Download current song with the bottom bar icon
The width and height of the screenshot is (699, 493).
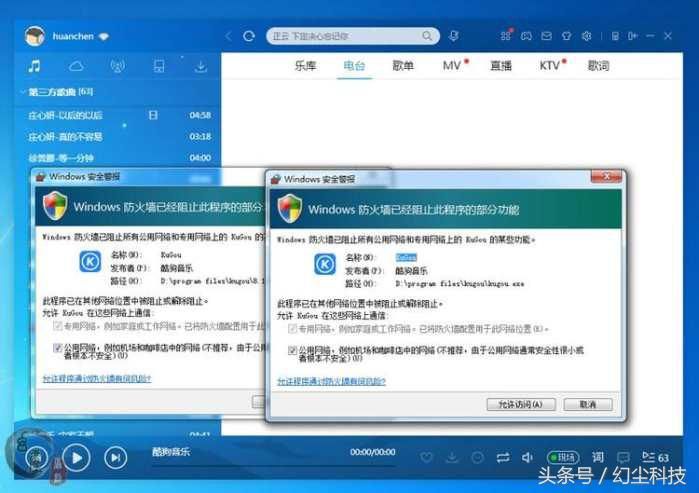(452, 457)
